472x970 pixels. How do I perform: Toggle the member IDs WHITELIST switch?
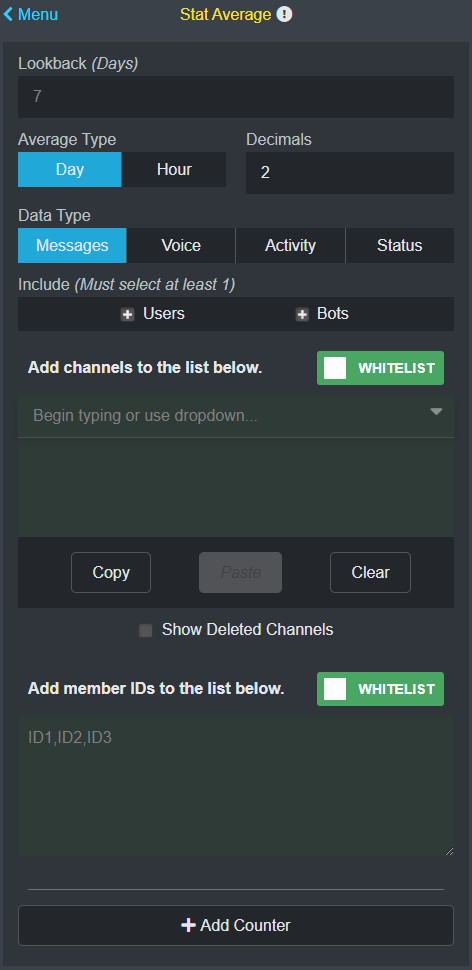[x=380, y=689]
